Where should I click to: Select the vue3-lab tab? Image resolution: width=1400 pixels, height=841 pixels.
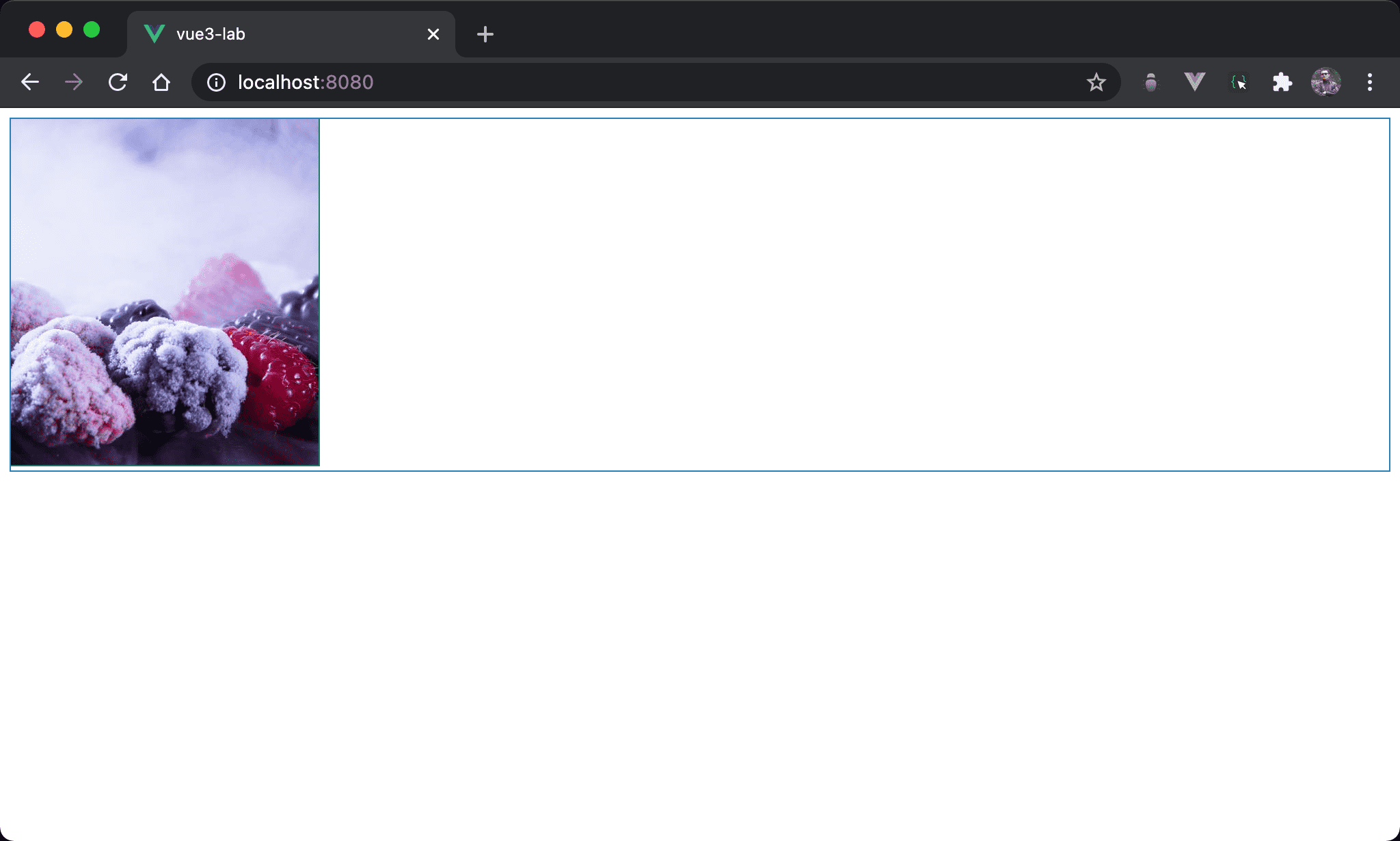273,34
